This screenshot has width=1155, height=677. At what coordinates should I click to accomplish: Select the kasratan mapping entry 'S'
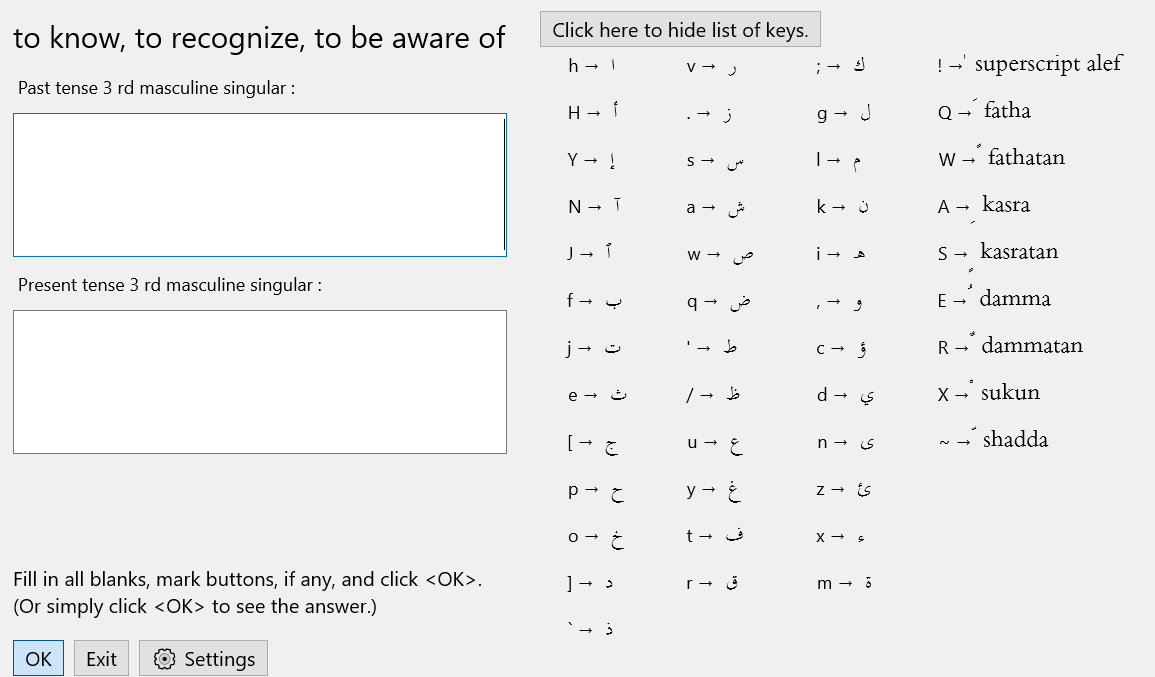[998, 251]
